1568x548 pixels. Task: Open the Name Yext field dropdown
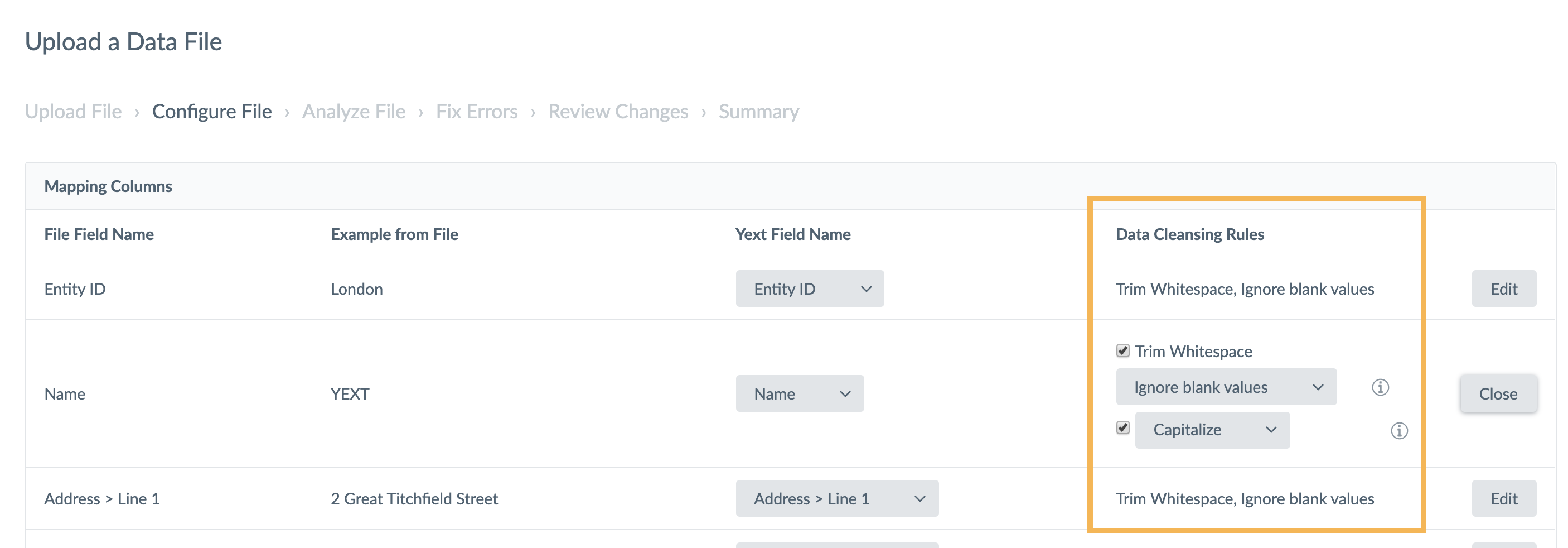[x=800, y=393]
